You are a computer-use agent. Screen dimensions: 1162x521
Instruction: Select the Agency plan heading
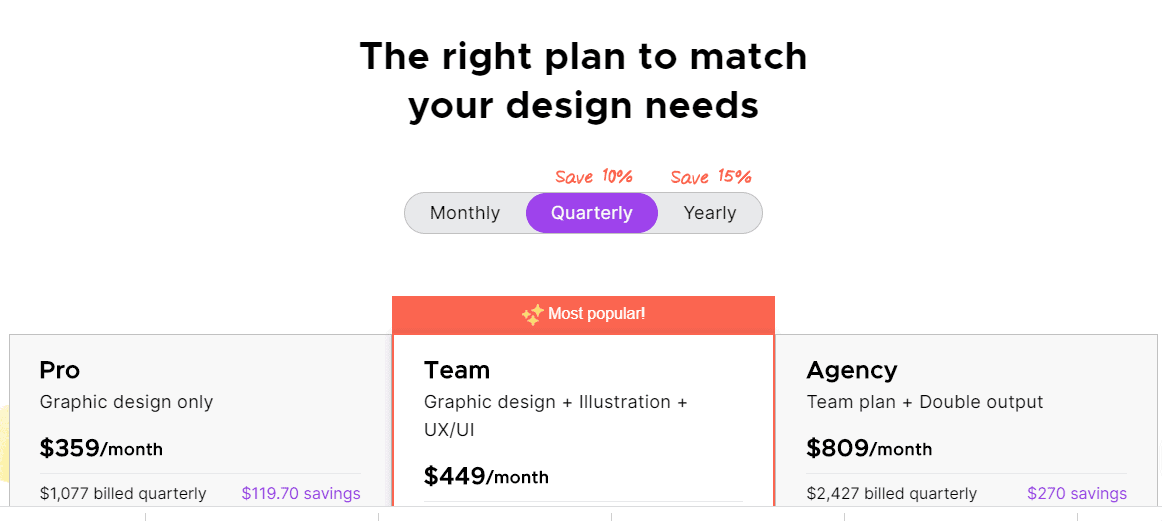(x=851, y=370)
